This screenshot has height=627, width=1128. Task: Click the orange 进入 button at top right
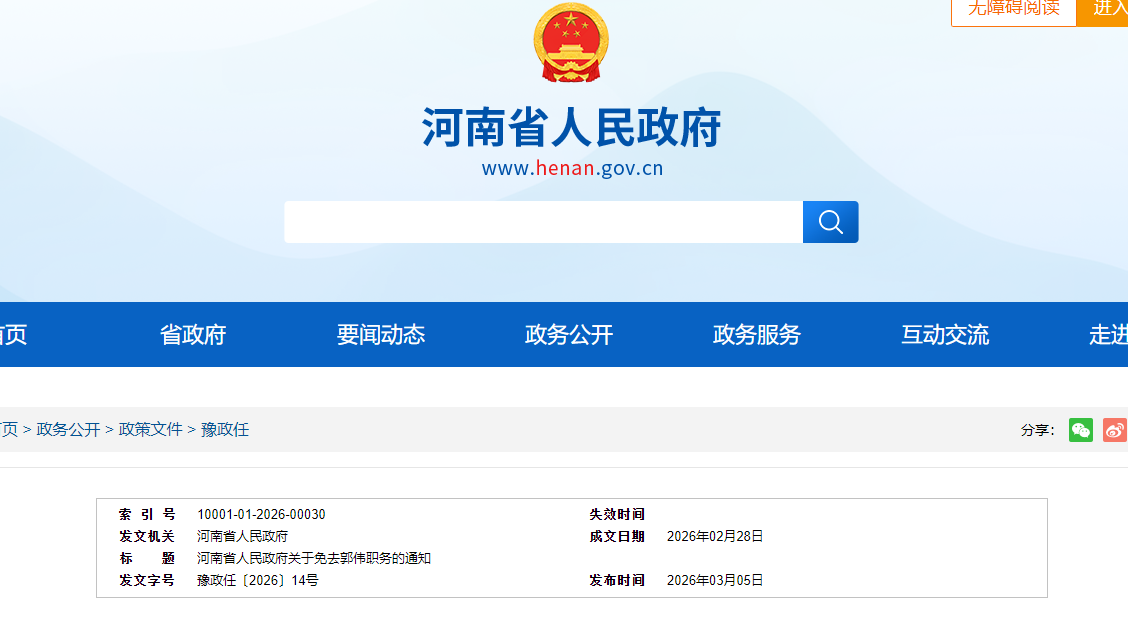[1106, 9]
